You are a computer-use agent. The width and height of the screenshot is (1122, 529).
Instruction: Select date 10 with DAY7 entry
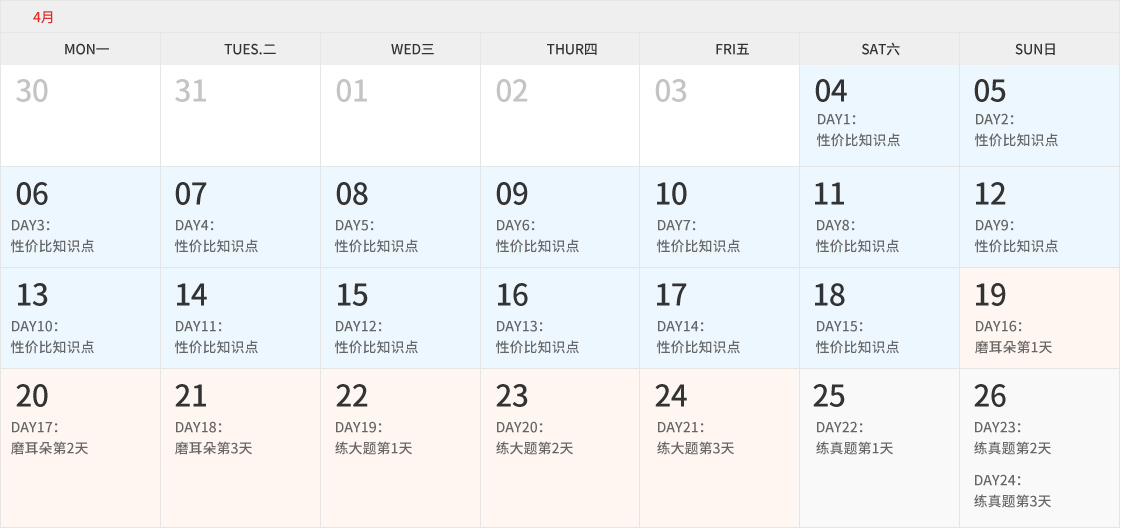[719, 217]
